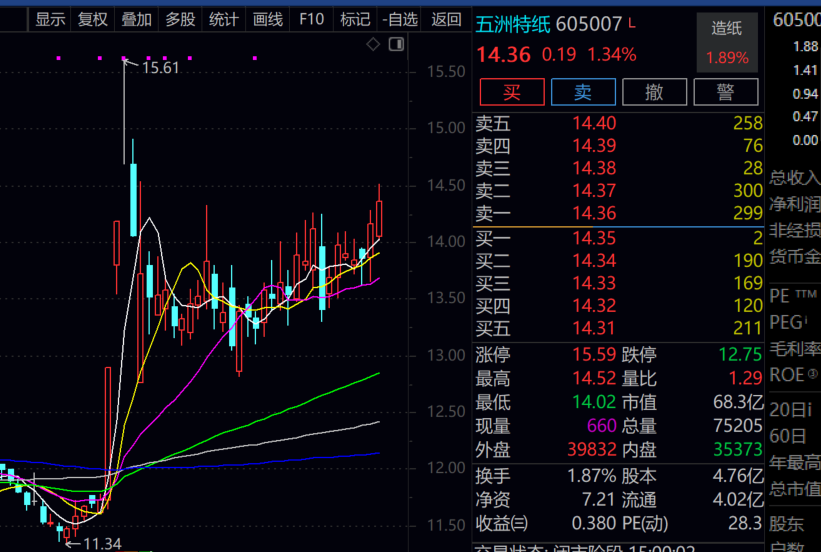821x552 pixels.
Task: Click 总量 value 75205
Action: 737,426
